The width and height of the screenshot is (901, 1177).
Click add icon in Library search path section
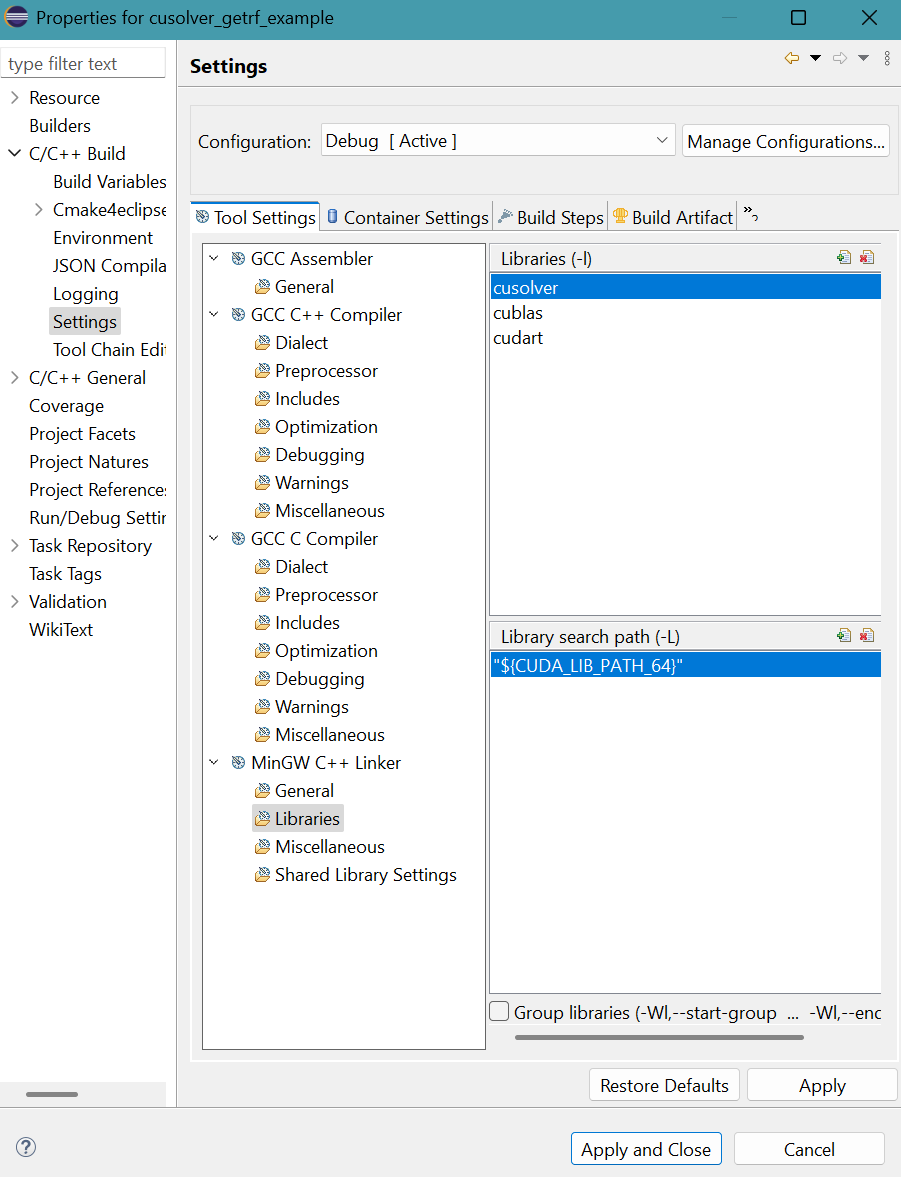[x=844, y=636]
